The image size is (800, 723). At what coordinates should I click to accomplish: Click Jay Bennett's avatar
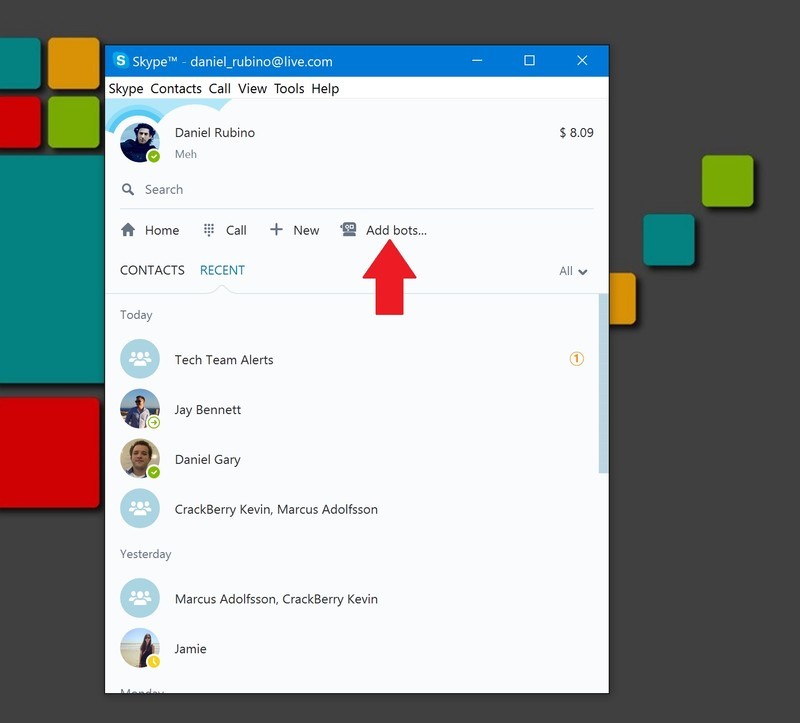139,409
